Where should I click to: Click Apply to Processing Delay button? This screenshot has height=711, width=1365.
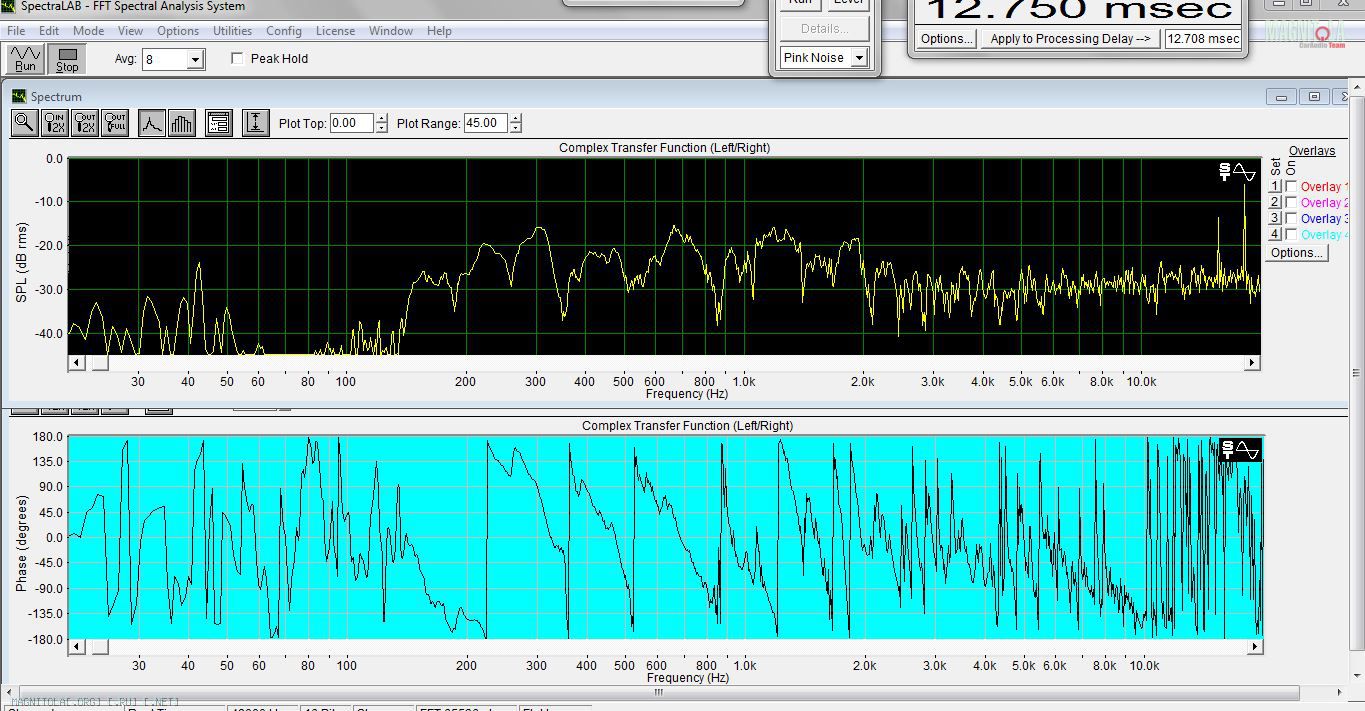[x=1069, y=39]
